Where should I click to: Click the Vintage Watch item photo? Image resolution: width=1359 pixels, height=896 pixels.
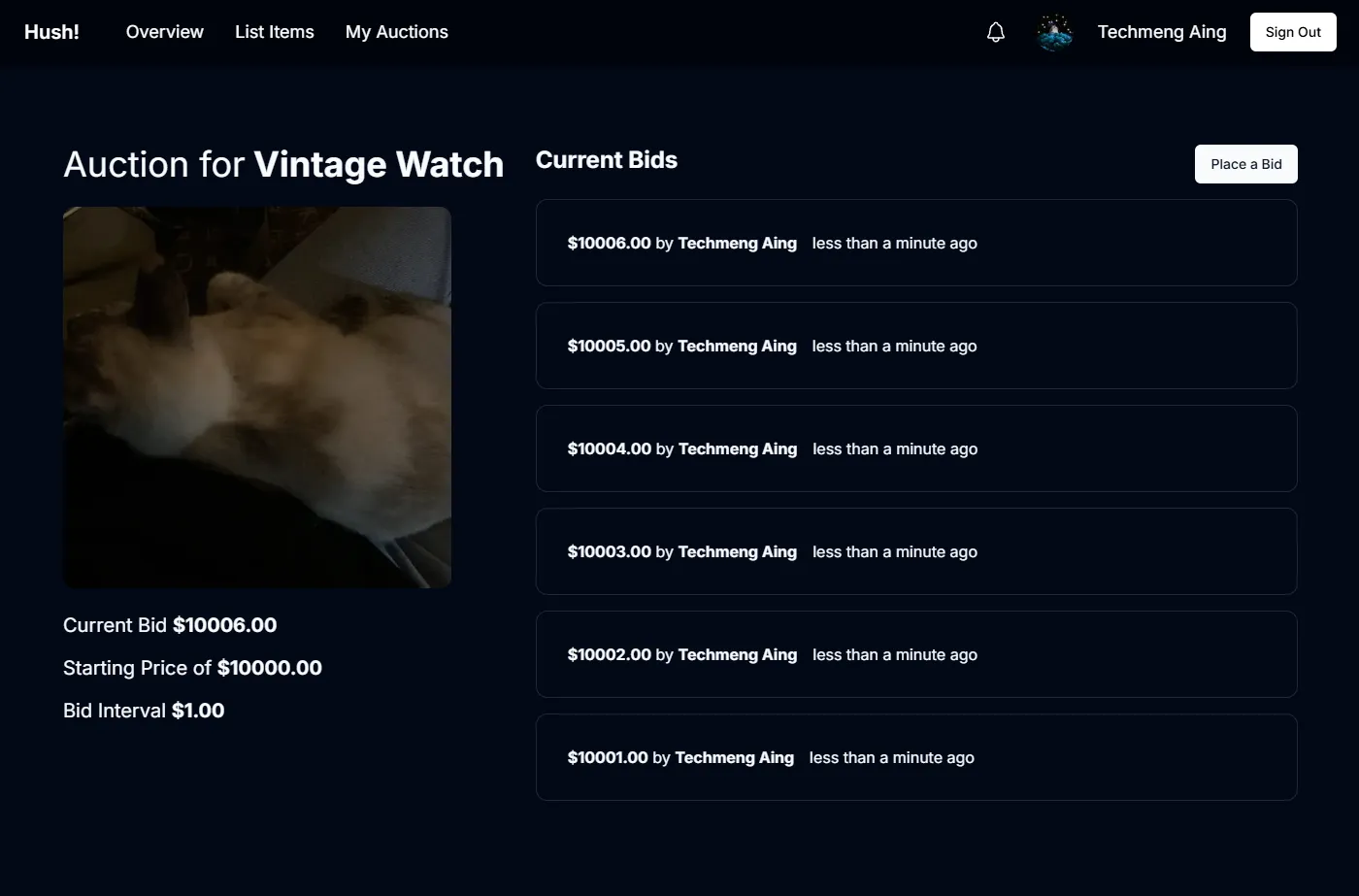pos(257,397)
